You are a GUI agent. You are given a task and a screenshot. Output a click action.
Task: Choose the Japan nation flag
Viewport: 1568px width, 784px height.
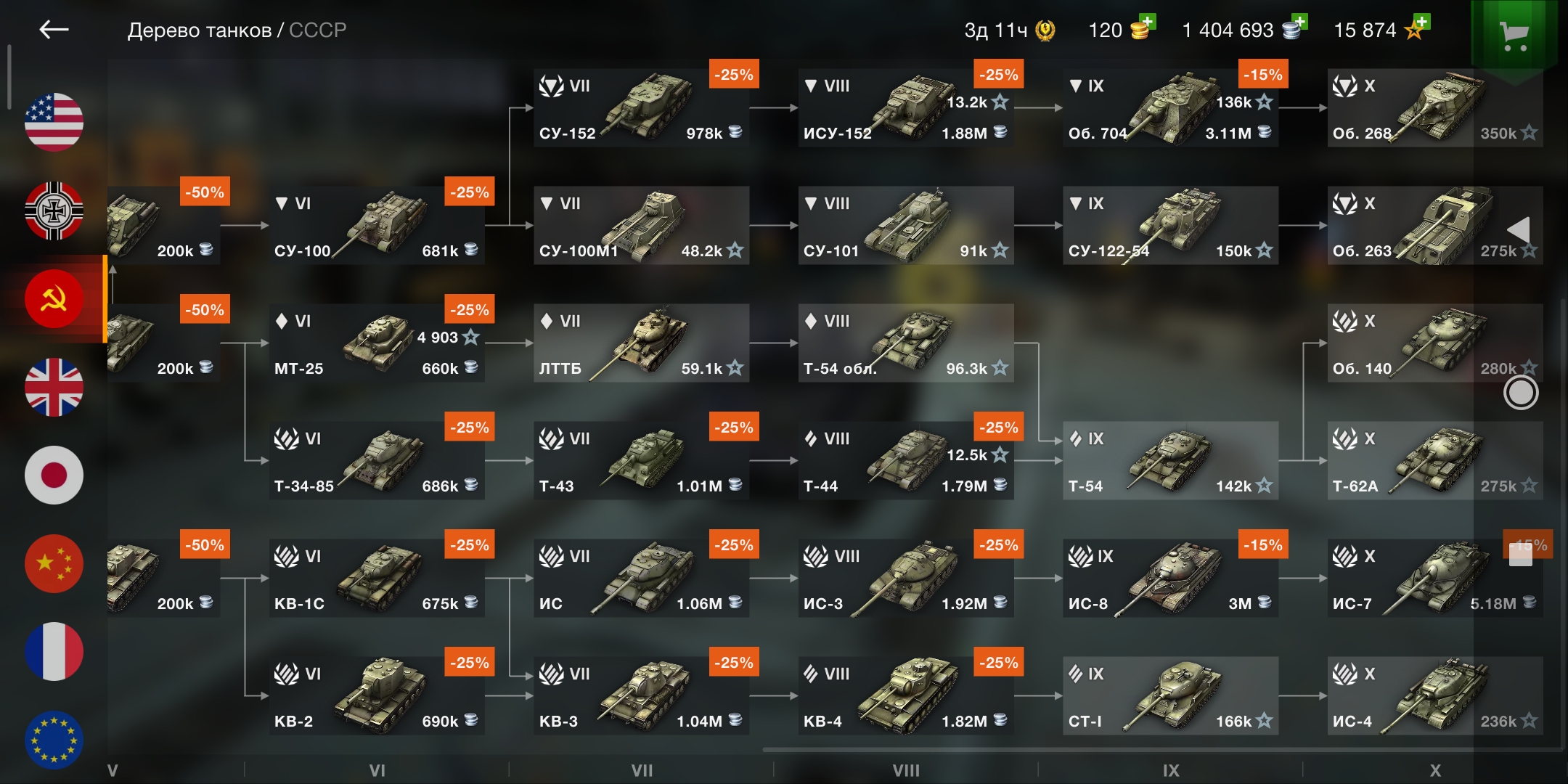54,475
